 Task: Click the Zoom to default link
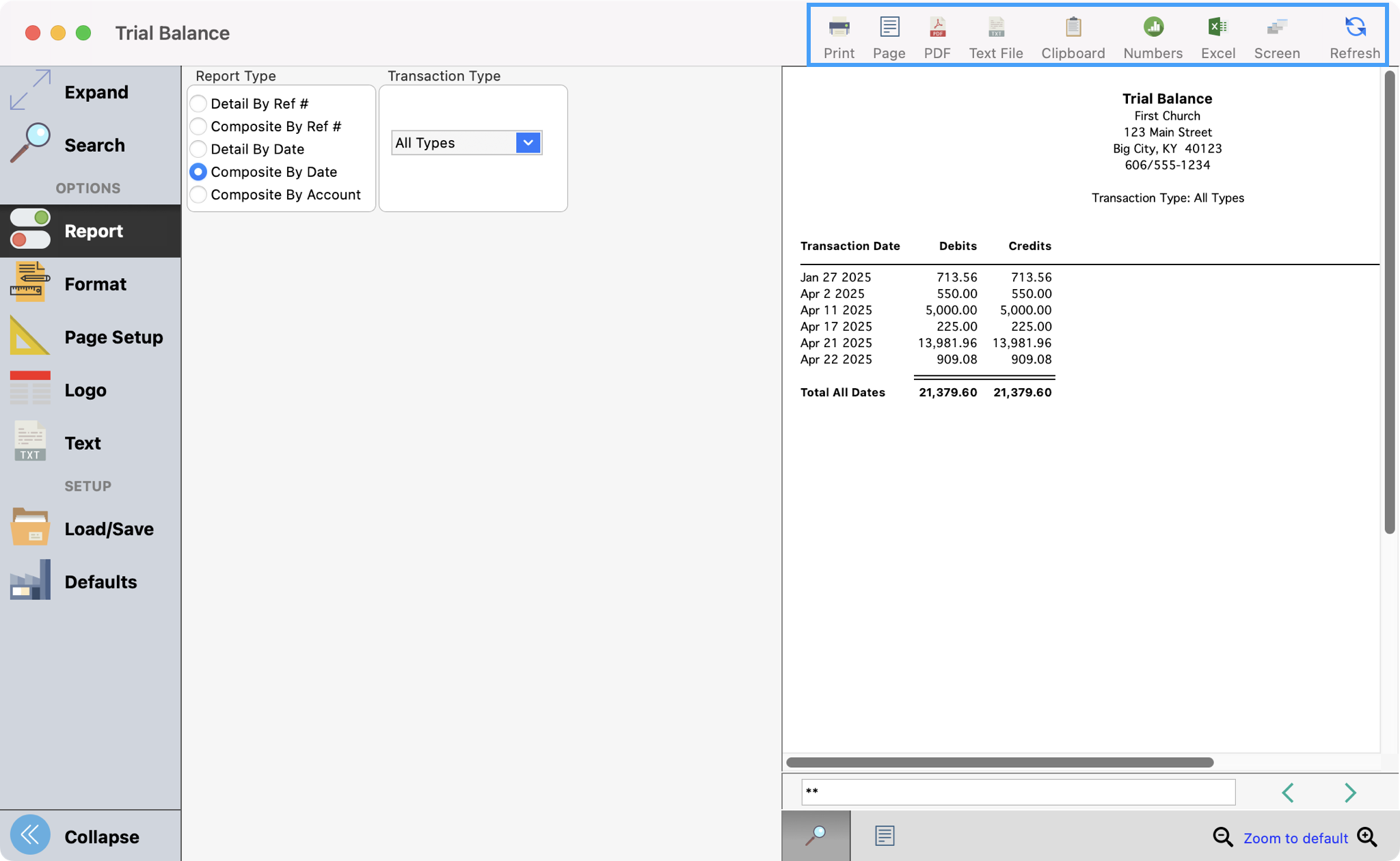click(x=1297, y=838)
